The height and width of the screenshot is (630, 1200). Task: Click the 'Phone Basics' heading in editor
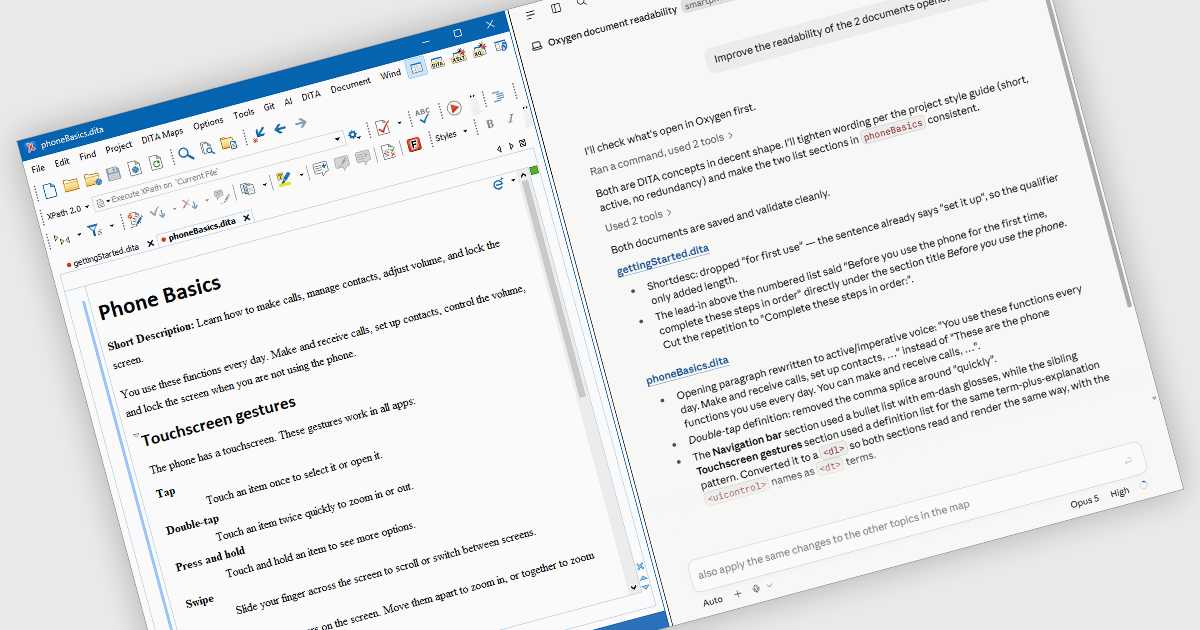160,298
